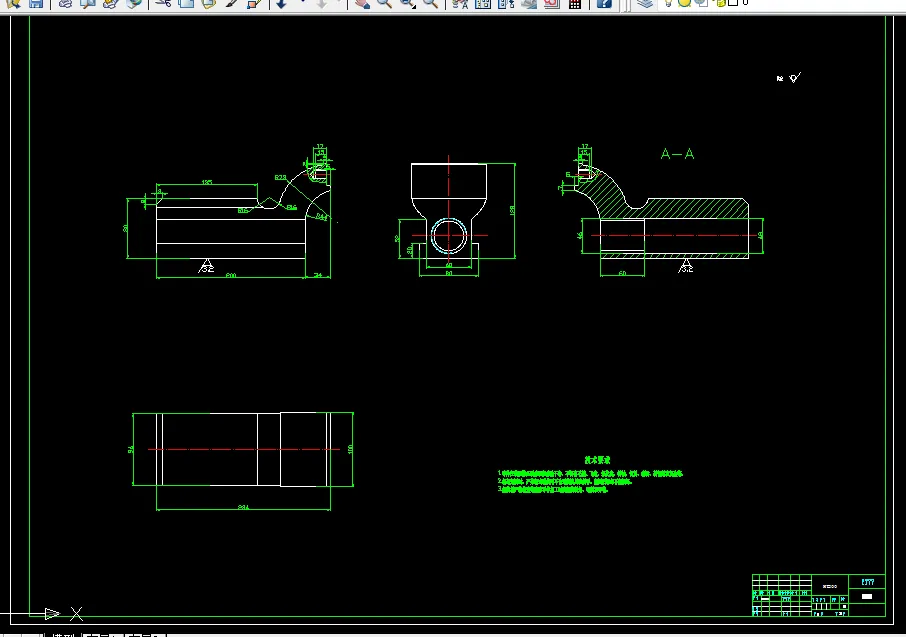Viewport: 906px width, 637px height.
Task: Select the Match Properties brush tool
Action: 232,3
